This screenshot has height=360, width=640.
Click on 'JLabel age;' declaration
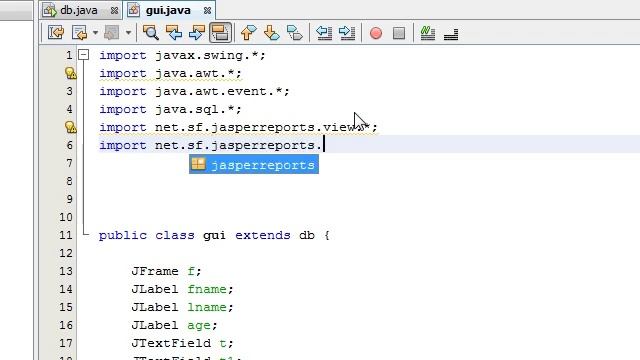click(174, 325)
